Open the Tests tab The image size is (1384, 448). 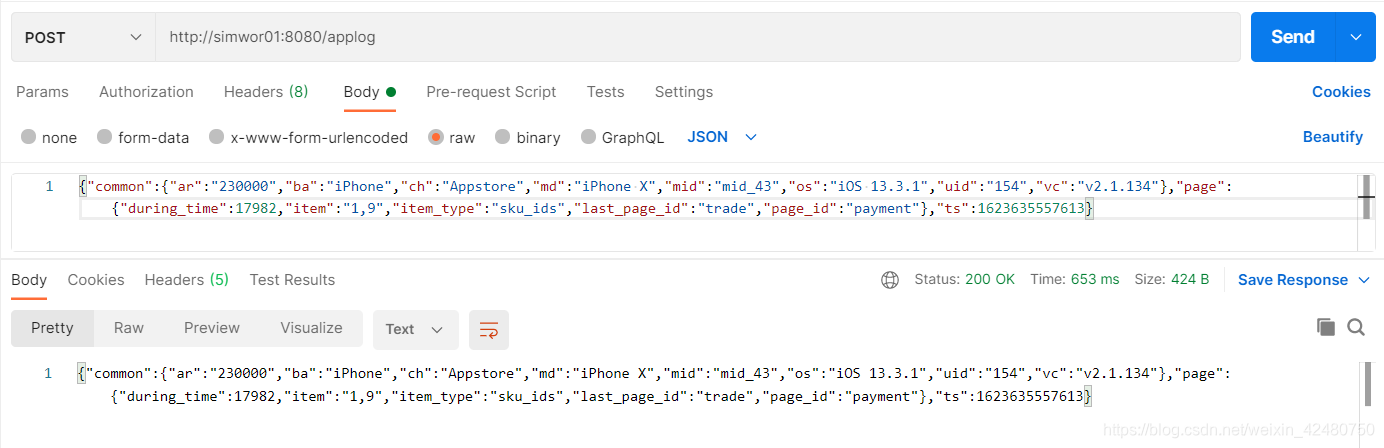pos(605,92)
